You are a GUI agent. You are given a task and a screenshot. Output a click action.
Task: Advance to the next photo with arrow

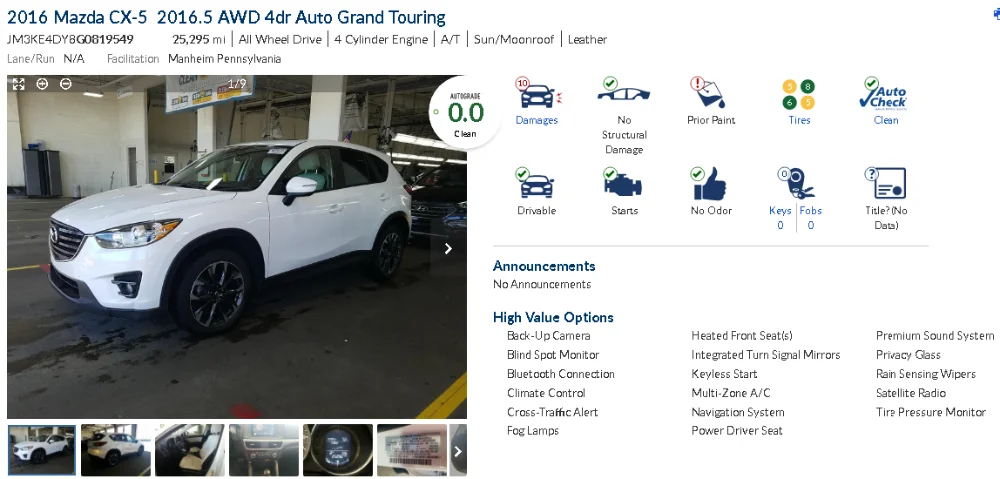click(x=448, y=249)
